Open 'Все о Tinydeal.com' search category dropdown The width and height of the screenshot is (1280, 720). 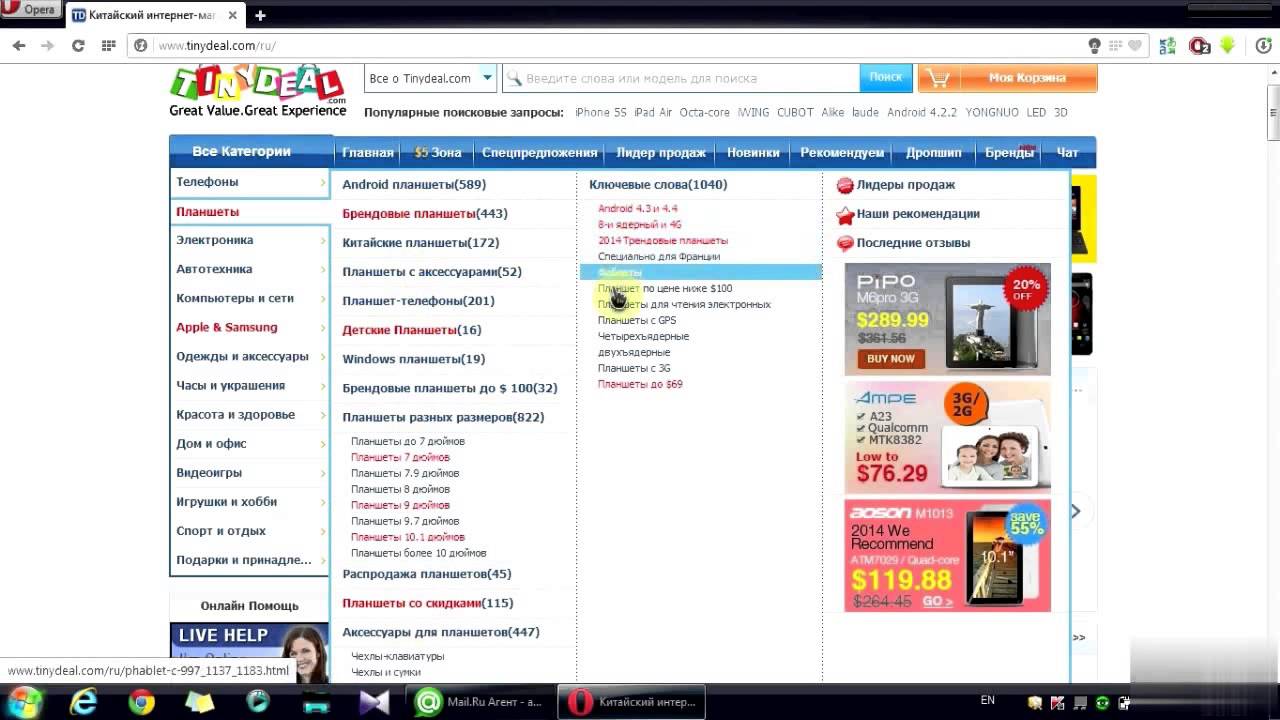430,78
